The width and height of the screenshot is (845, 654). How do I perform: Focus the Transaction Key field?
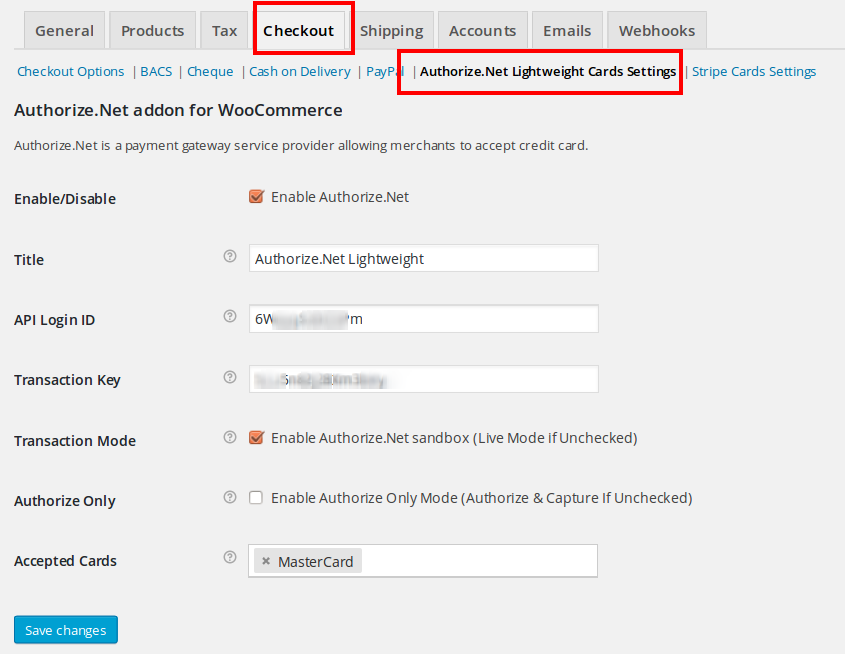click(424, 379)
